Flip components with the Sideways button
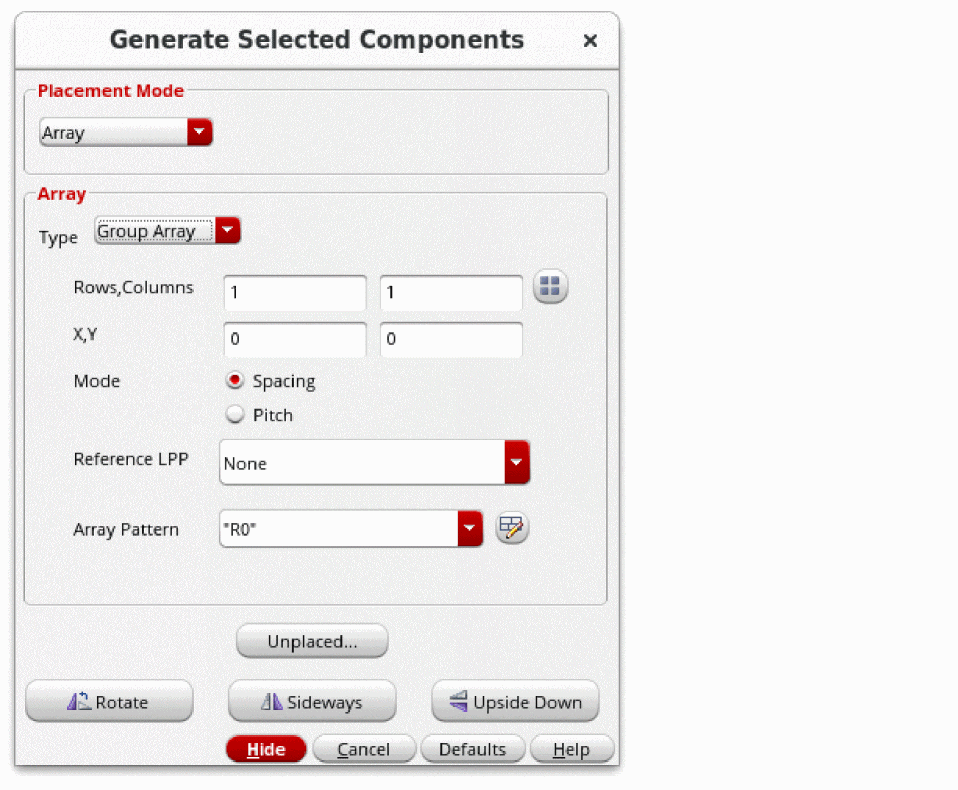958x790 pixels. point(312,702)
